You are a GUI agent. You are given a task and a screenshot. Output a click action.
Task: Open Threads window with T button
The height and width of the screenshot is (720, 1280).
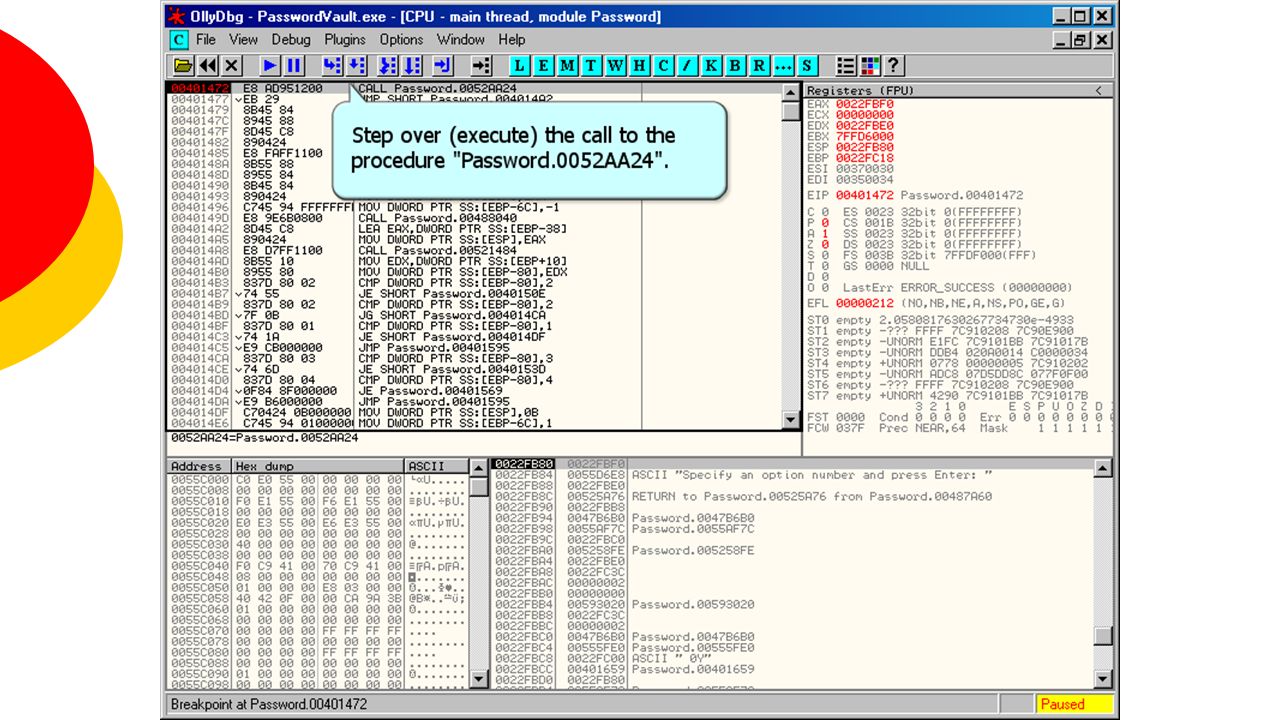pos(592,66)
